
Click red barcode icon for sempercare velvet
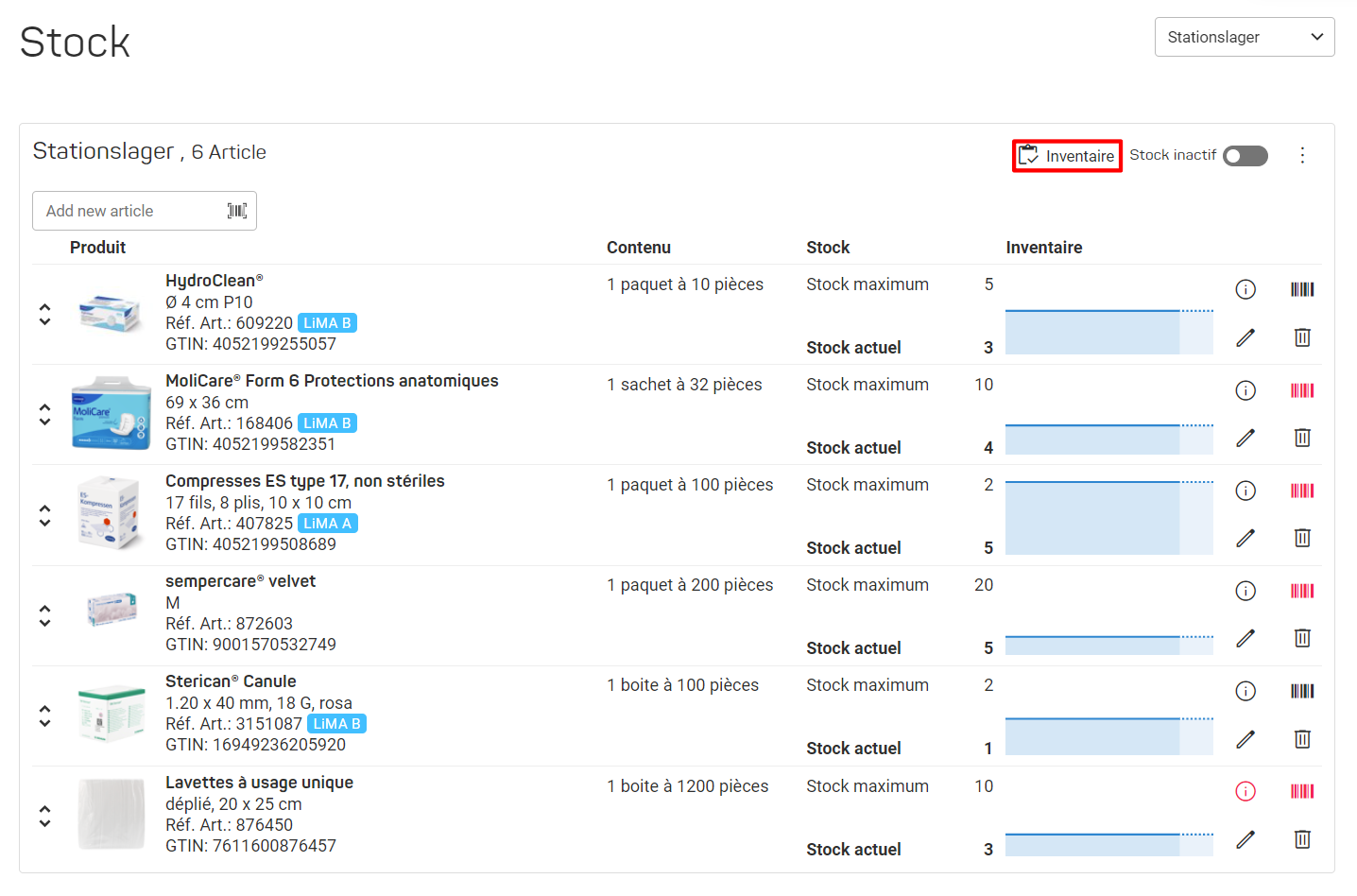1302,591
